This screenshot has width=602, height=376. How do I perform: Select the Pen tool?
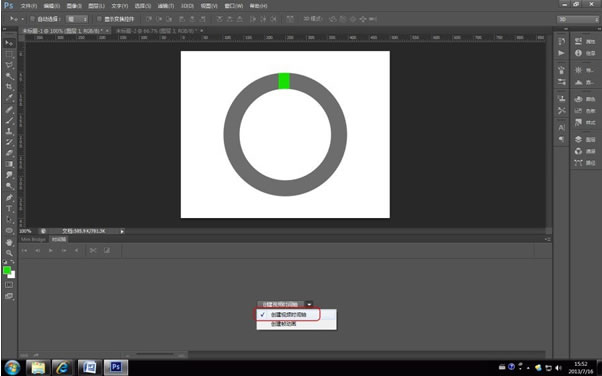click(9, 197)
